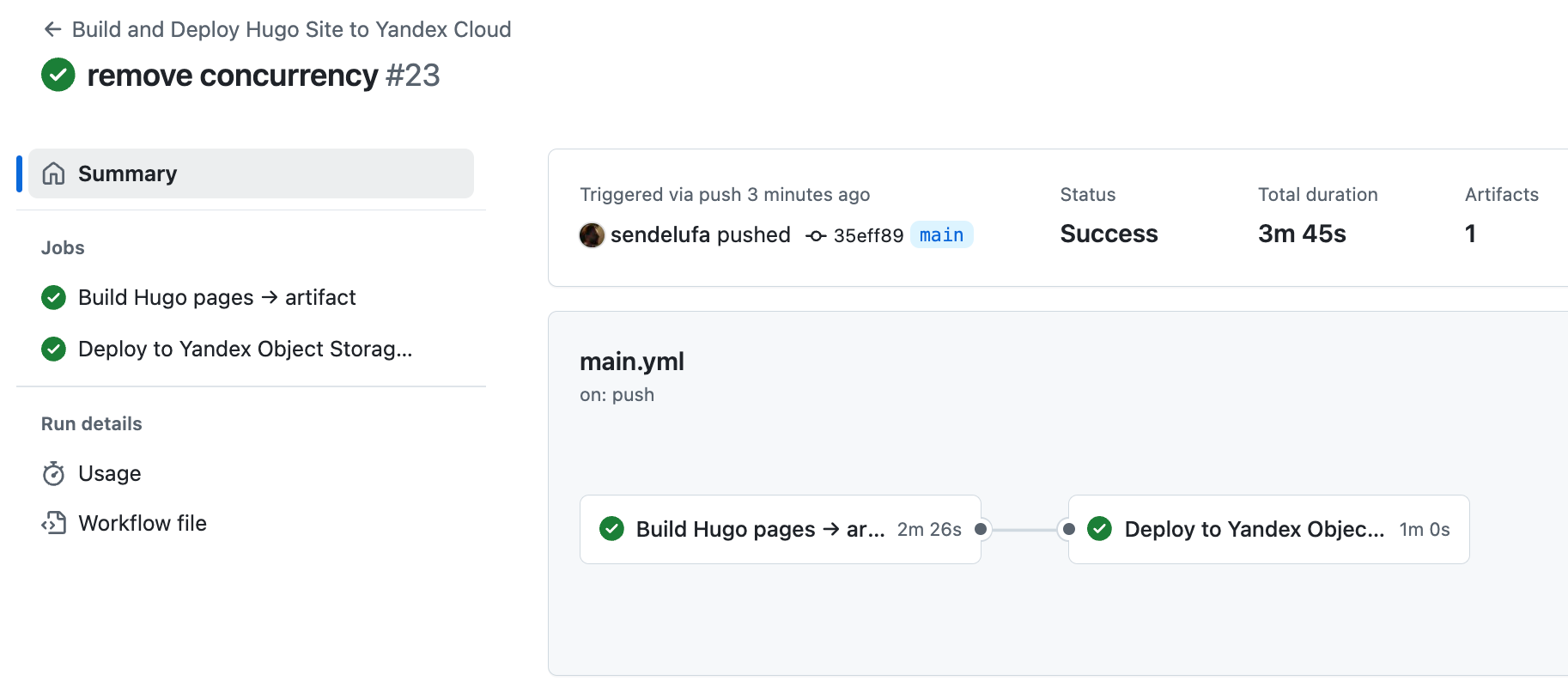Click the Success status text
The image size is (1568, 687).
pos(1109,234)
